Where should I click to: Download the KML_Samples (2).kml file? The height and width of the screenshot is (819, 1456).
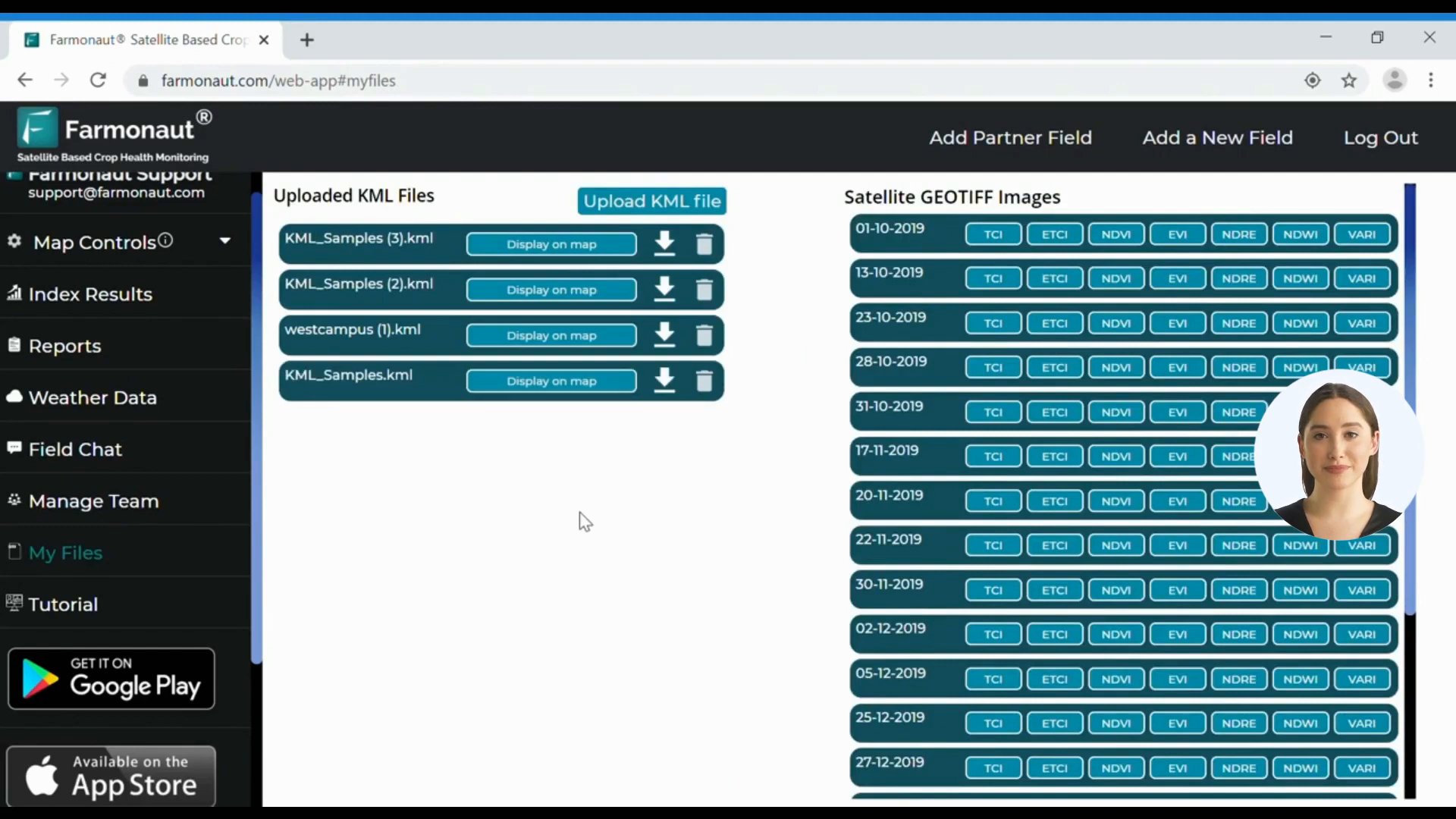tap(664, 289)
